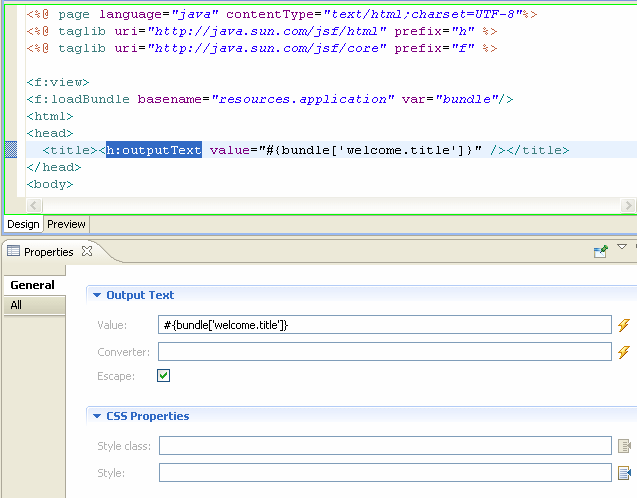The width and height of the screenshot is (637, 498).
Task: Switch to the Preview tab
Action: tap(66, 224)
